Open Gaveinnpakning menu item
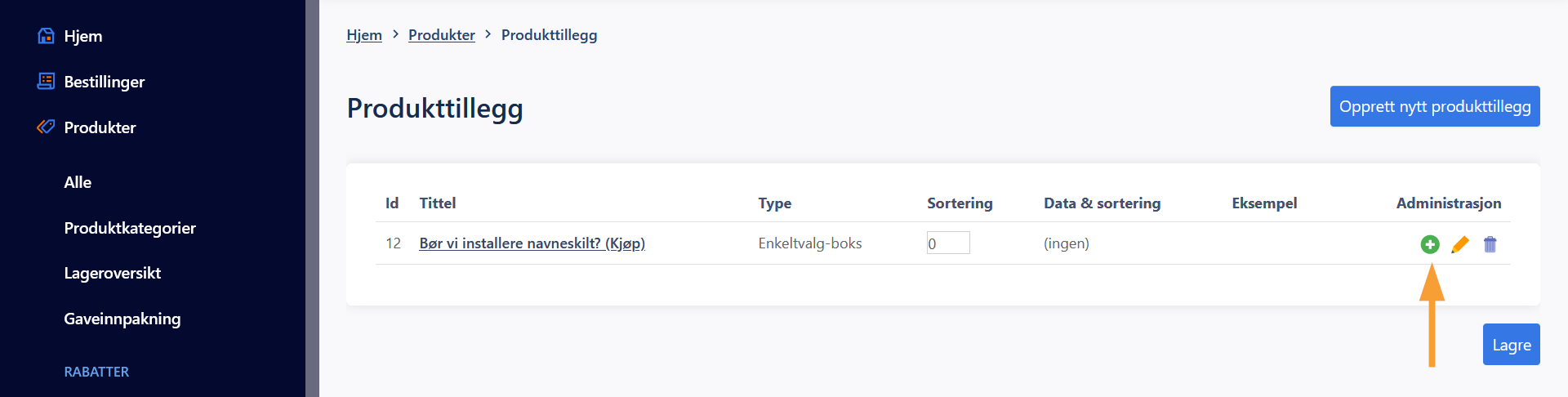Screen dimensions: 1568x397 pos(122,319)
